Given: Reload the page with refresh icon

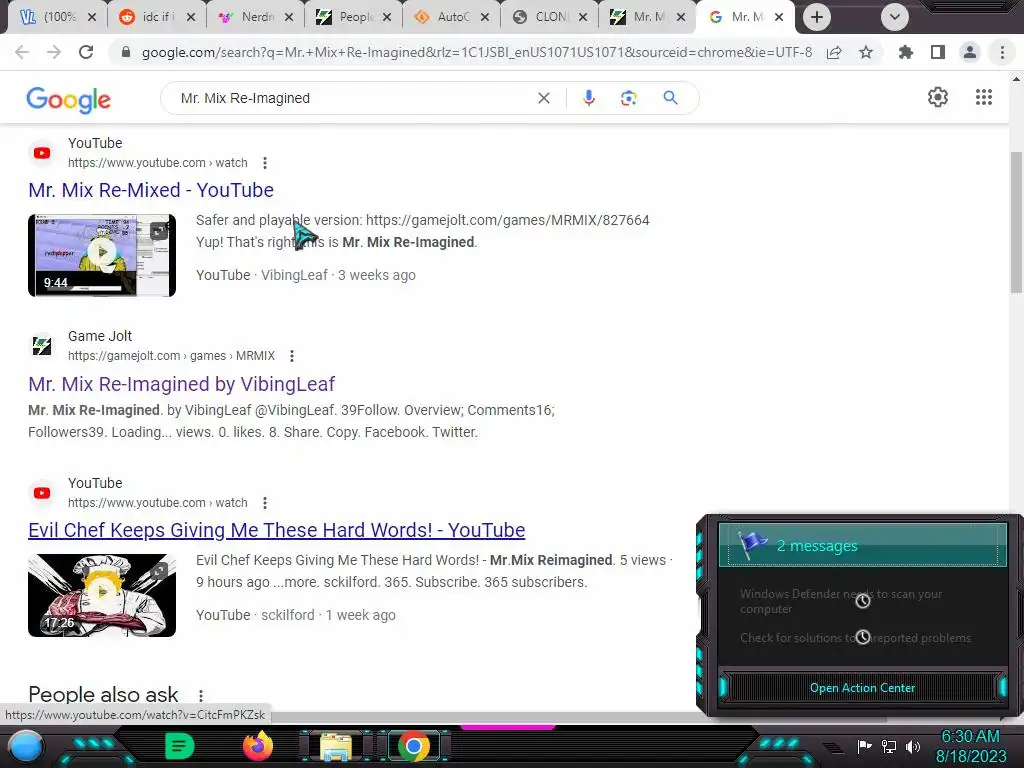Looking at the screenshot, I should point(86,52).
